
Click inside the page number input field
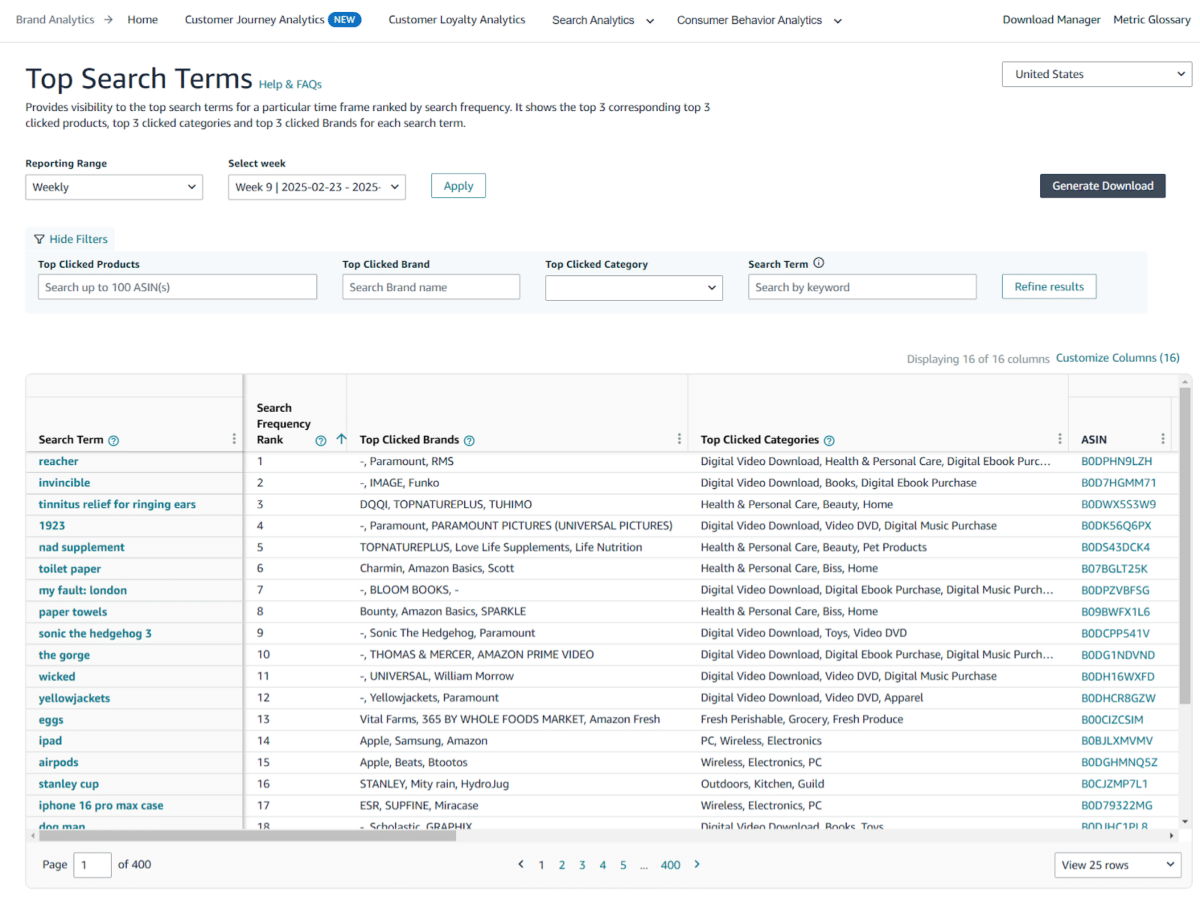tap(92, 864)
